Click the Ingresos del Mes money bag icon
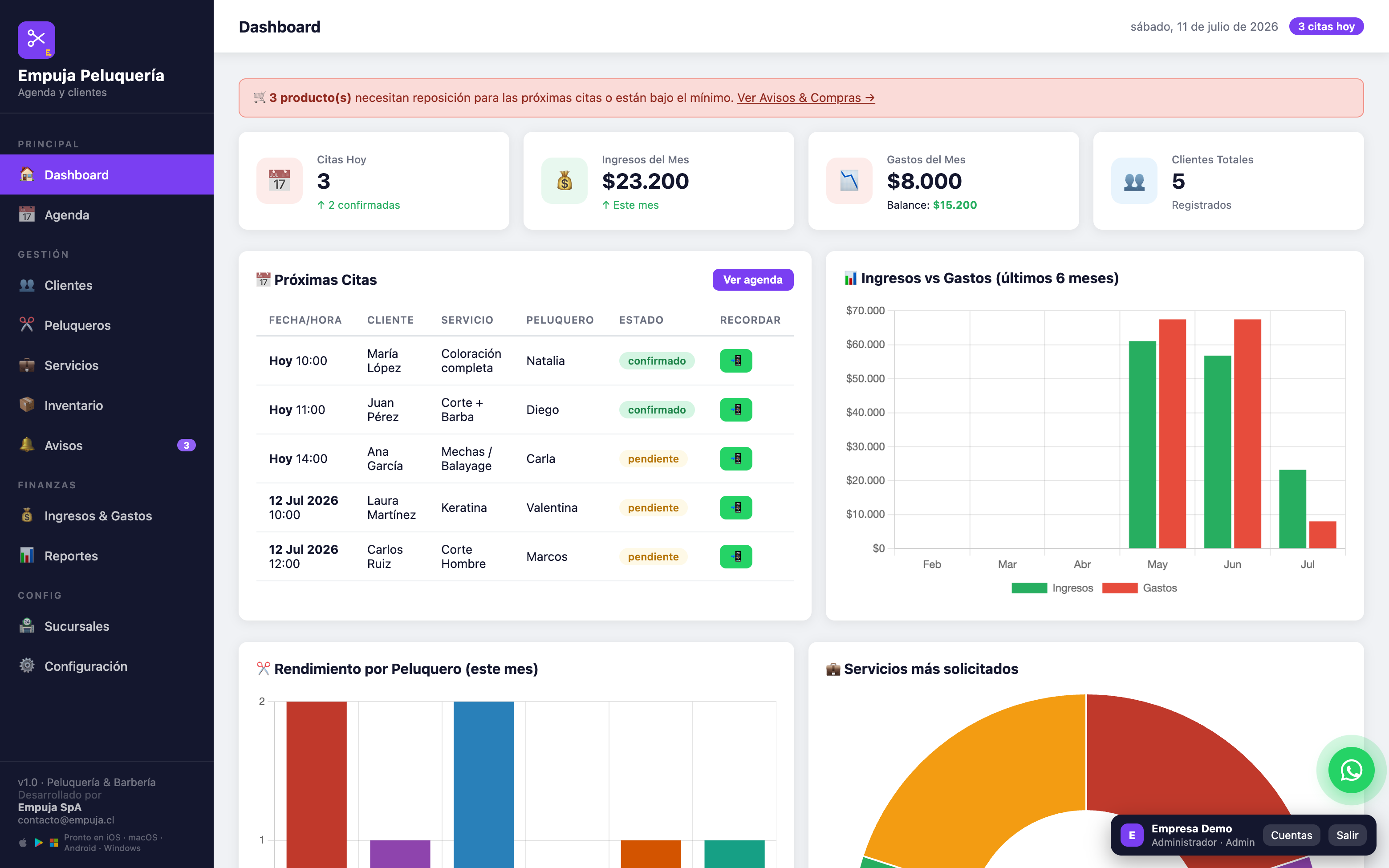 564,181
